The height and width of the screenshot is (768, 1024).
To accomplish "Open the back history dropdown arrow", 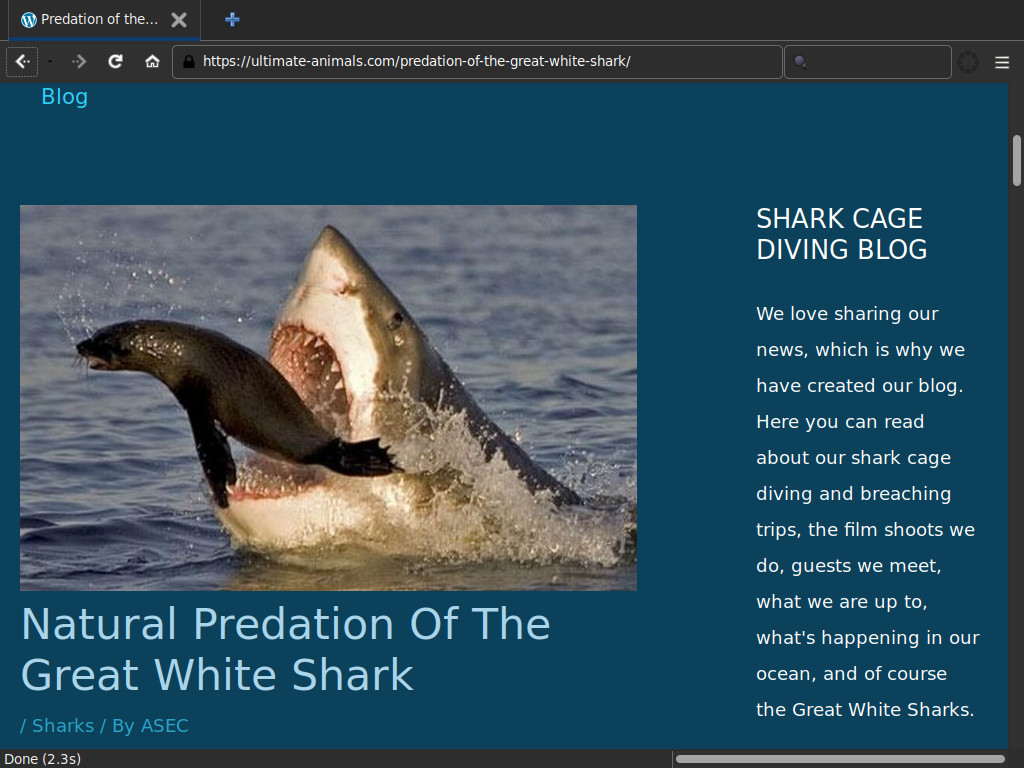I will (x=50, y=62).
